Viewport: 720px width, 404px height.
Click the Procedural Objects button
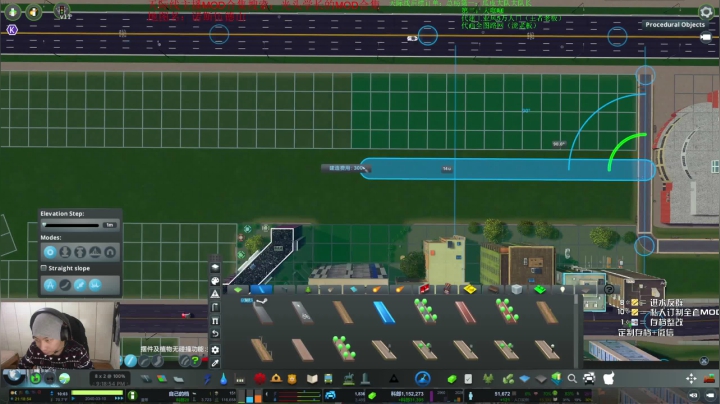[675, 25]
